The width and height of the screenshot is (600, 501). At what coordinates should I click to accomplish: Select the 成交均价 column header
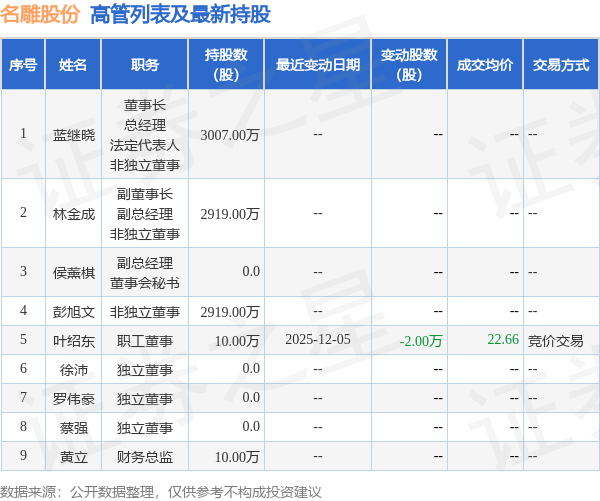pyautogui.click(x=485, y=64)
